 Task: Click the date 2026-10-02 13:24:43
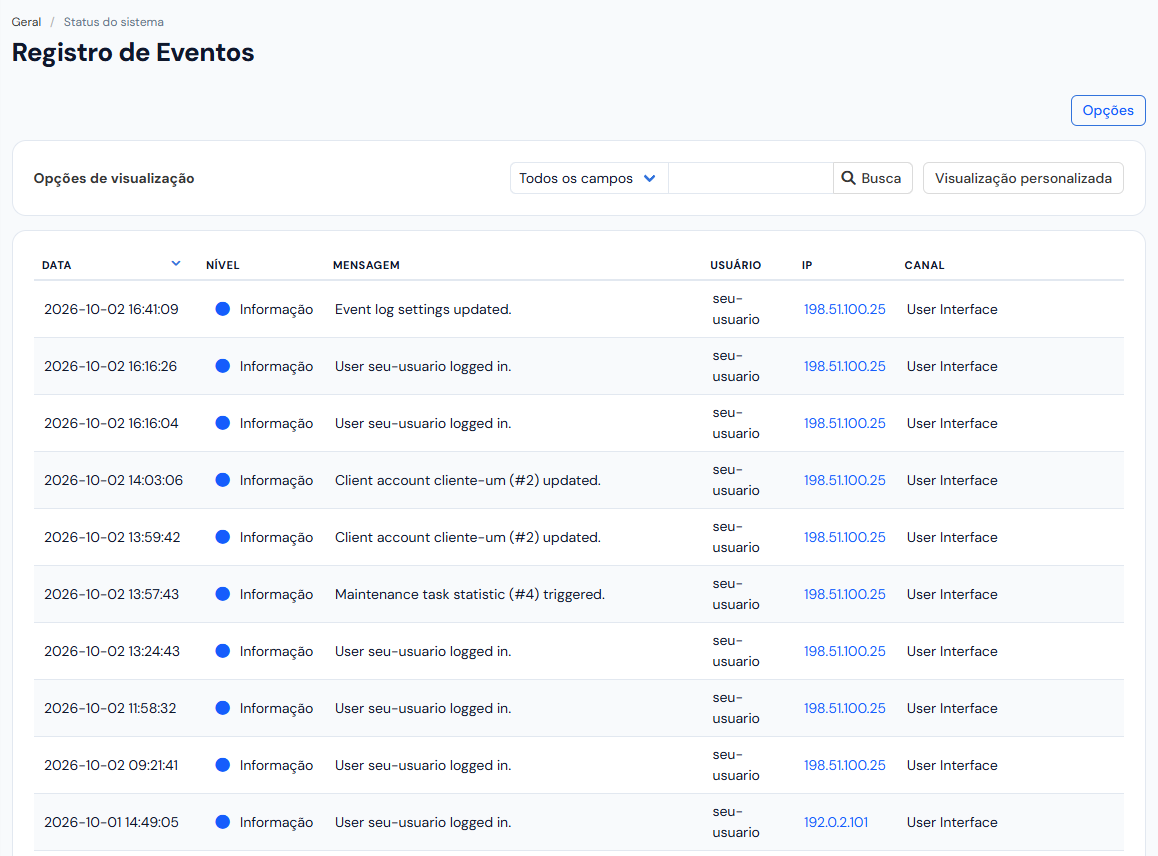click(x=112, y=651)
